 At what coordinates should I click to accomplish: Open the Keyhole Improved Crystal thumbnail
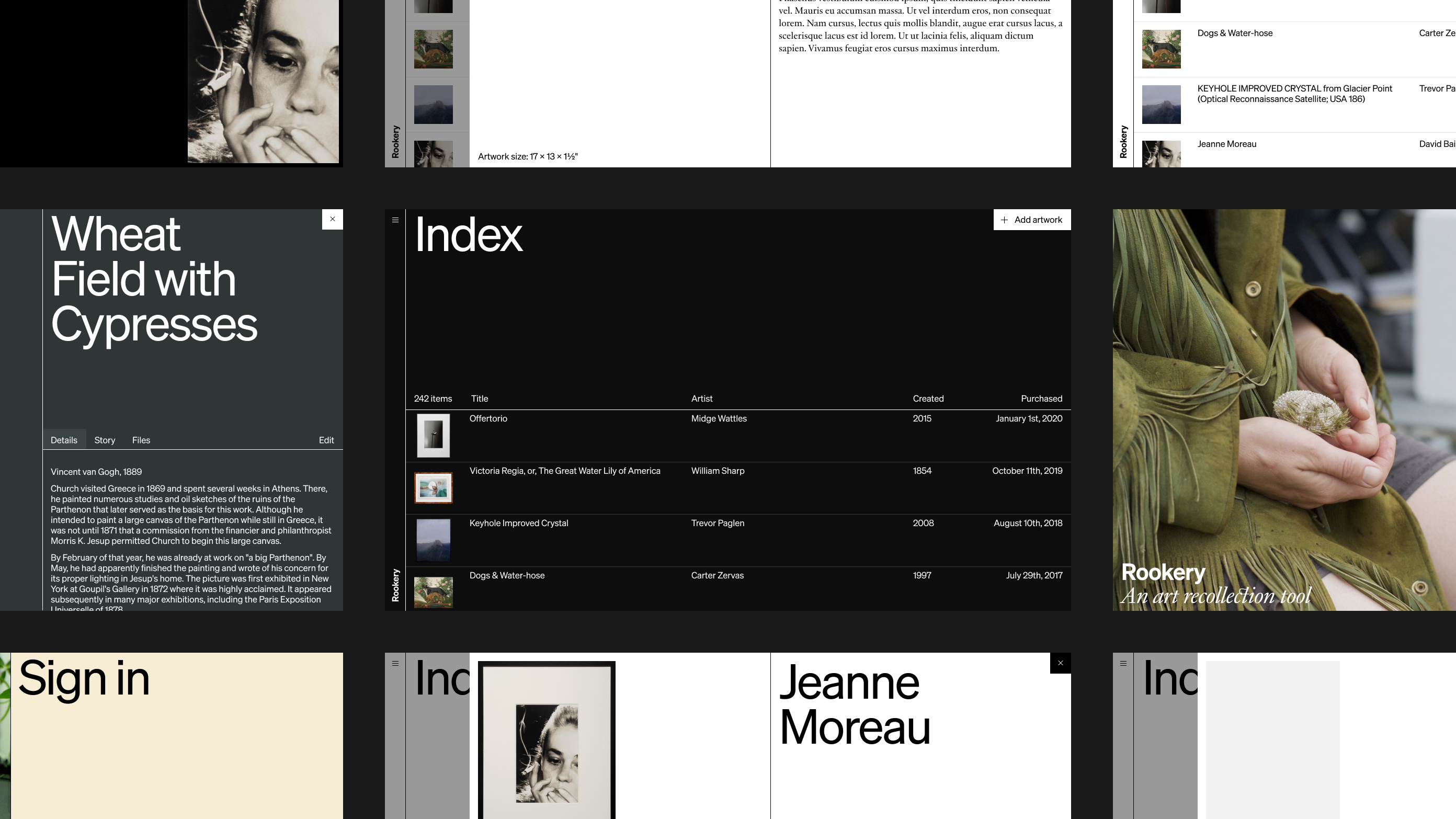click(x=433, y=540)
